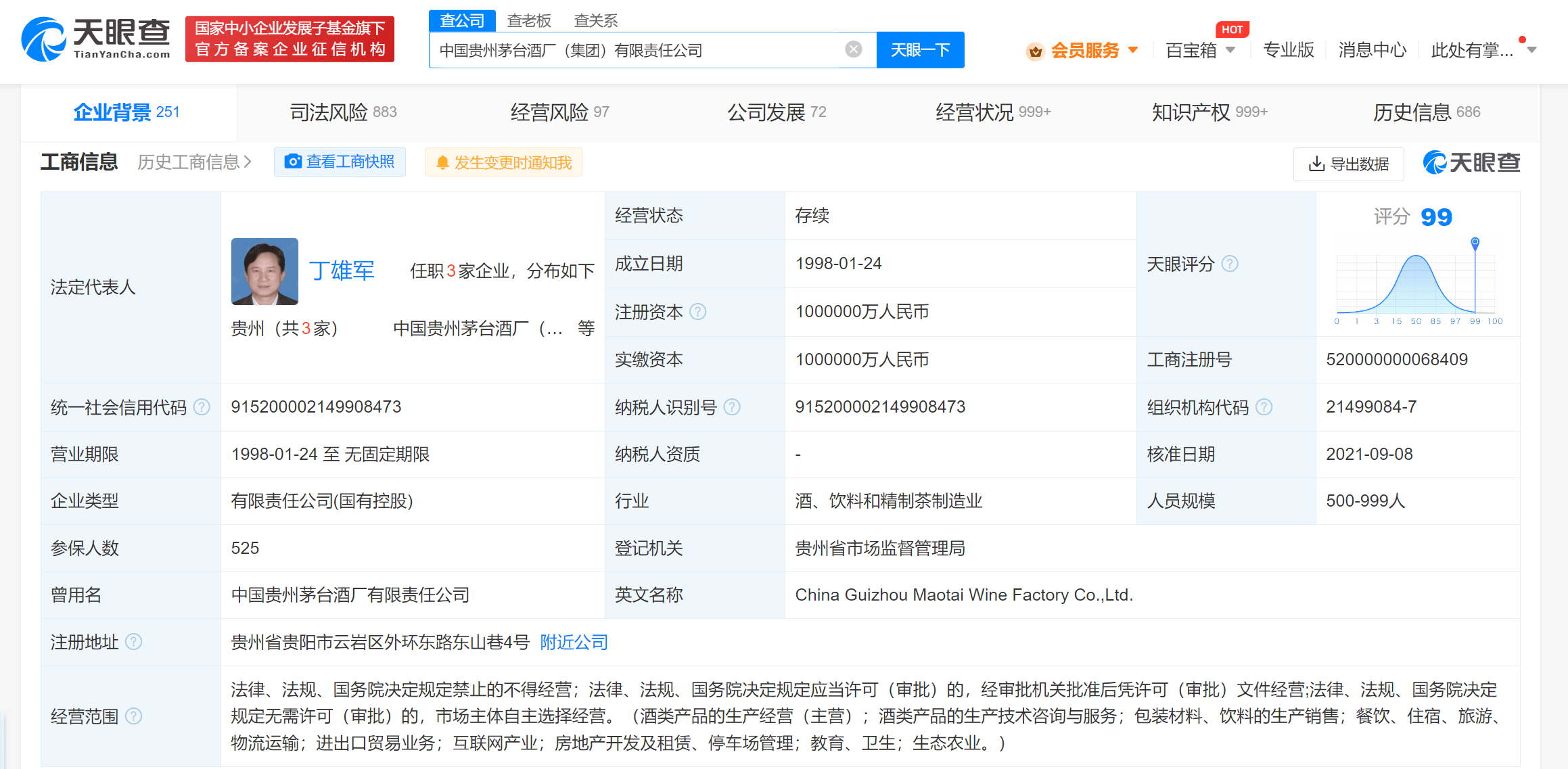
Task: Click the help icon beside 注册地址
Action: tap(134, 642)
